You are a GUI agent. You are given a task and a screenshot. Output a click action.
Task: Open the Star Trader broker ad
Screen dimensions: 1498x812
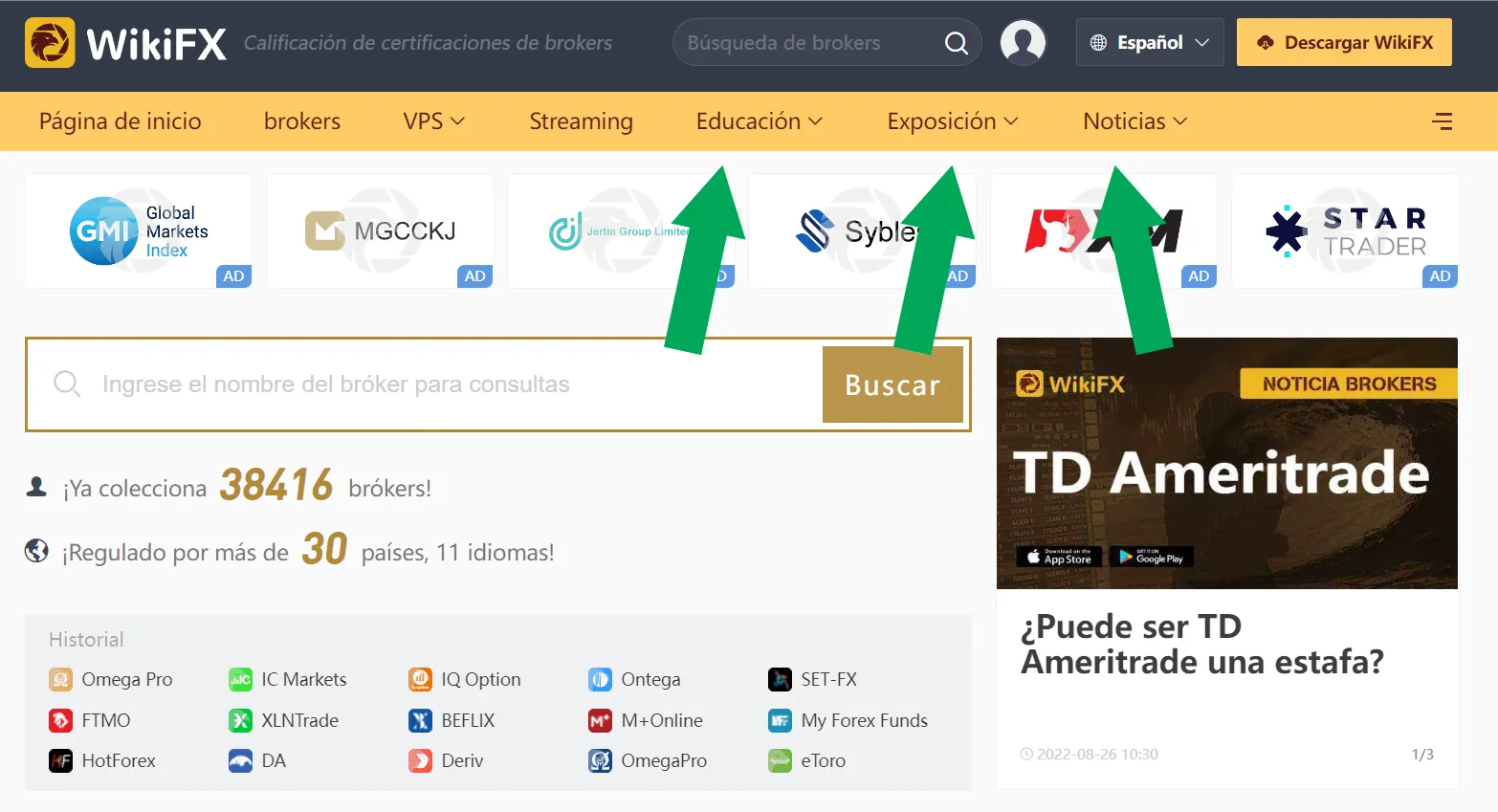(x=1345, y=230)
